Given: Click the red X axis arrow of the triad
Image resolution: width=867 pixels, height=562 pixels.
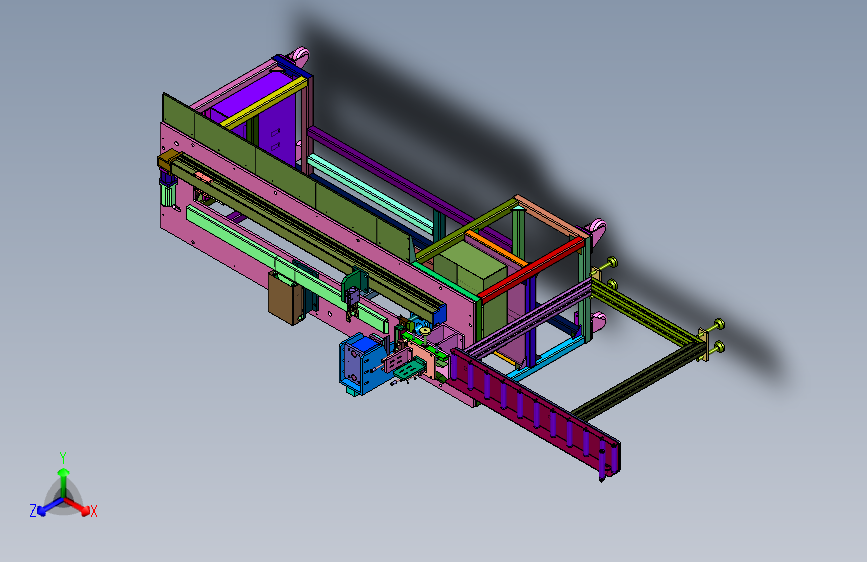Looking at the screenshot, I should 77,506.
